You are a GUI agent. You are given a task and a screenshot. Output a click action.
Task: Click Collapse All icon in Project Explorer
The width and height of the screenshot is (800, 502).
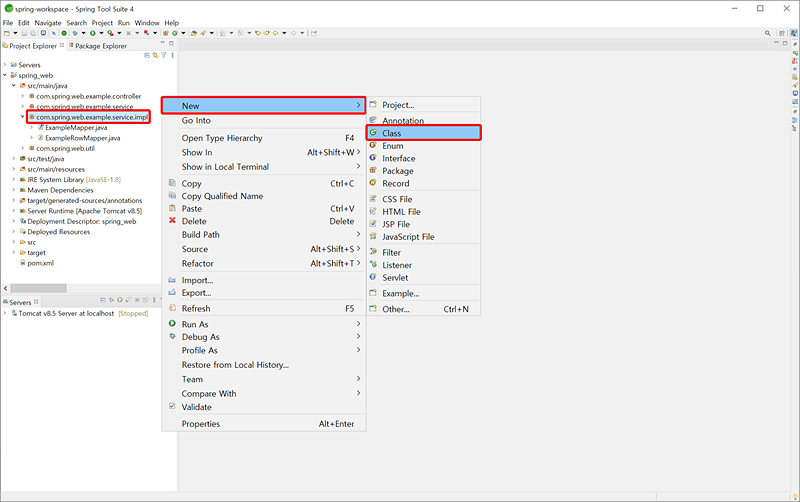pos(147,55)
